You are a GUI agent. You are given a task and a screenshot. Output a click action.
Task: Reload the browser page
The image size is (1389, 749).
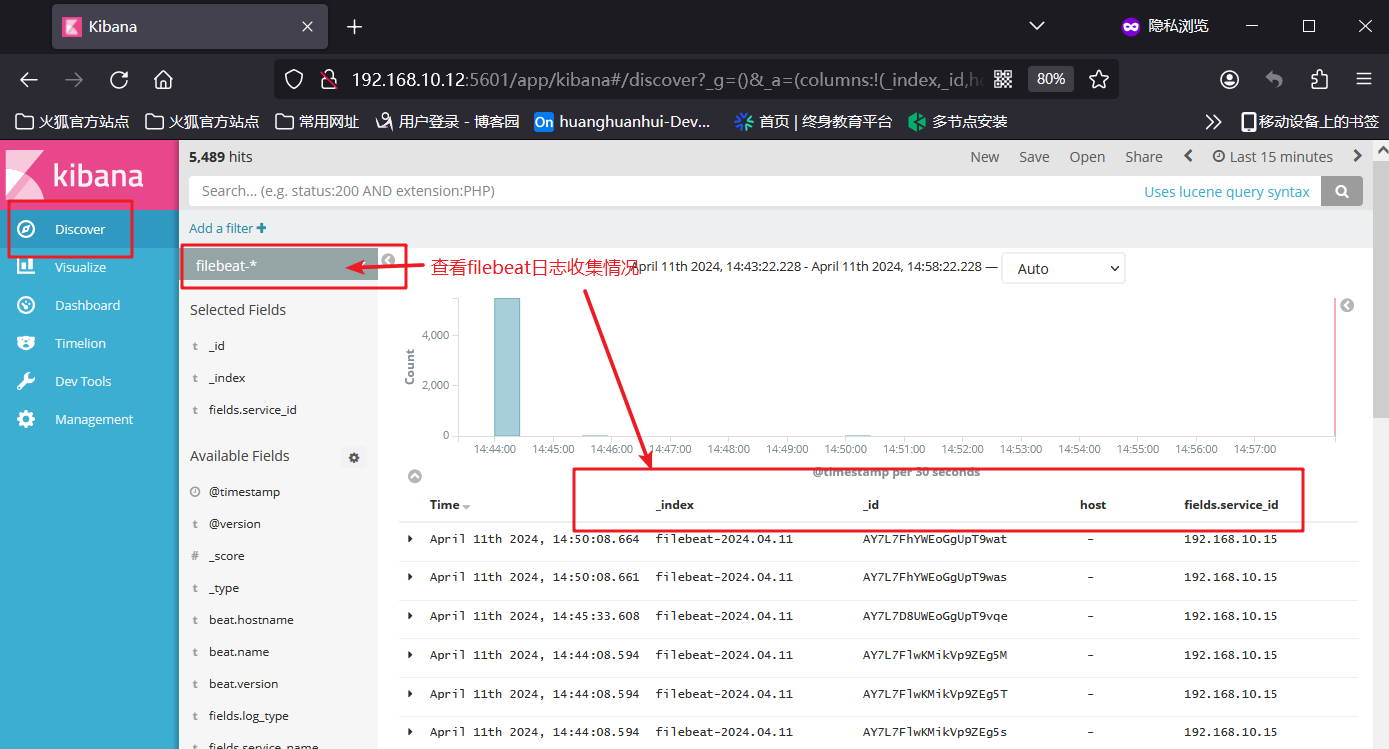click(x=119, y=79)
